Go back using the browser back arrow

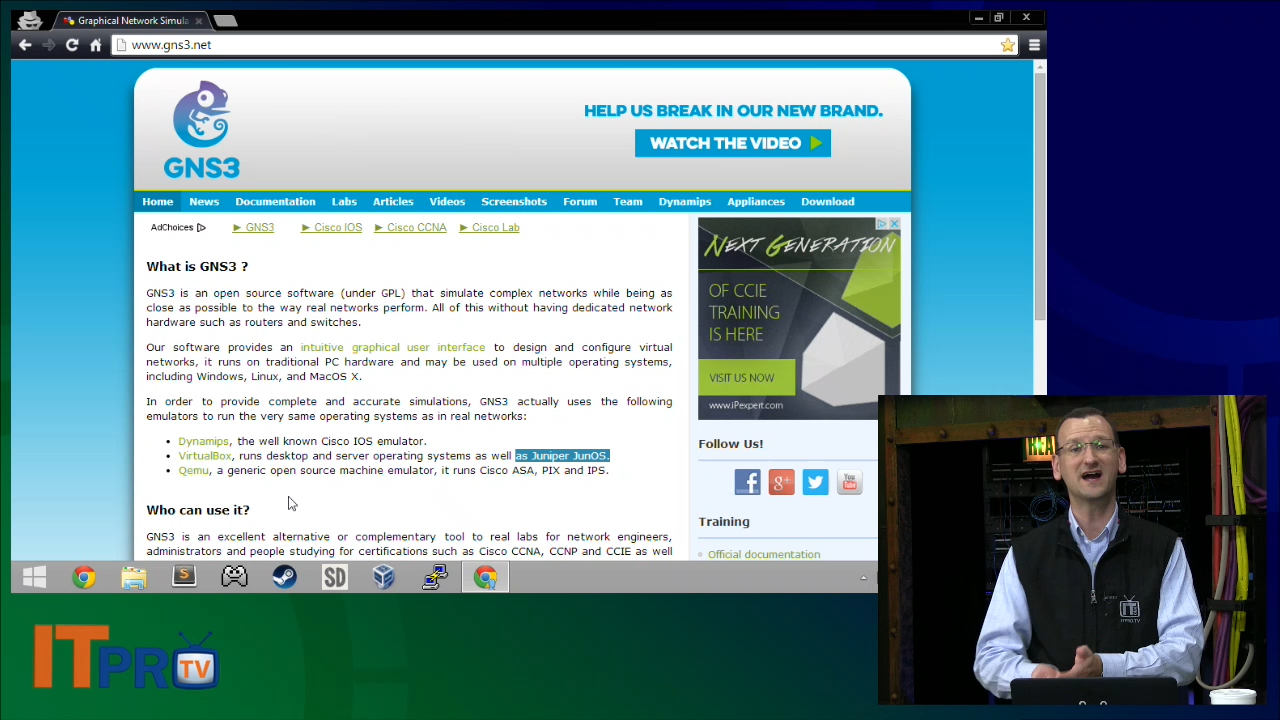(25, 45)
